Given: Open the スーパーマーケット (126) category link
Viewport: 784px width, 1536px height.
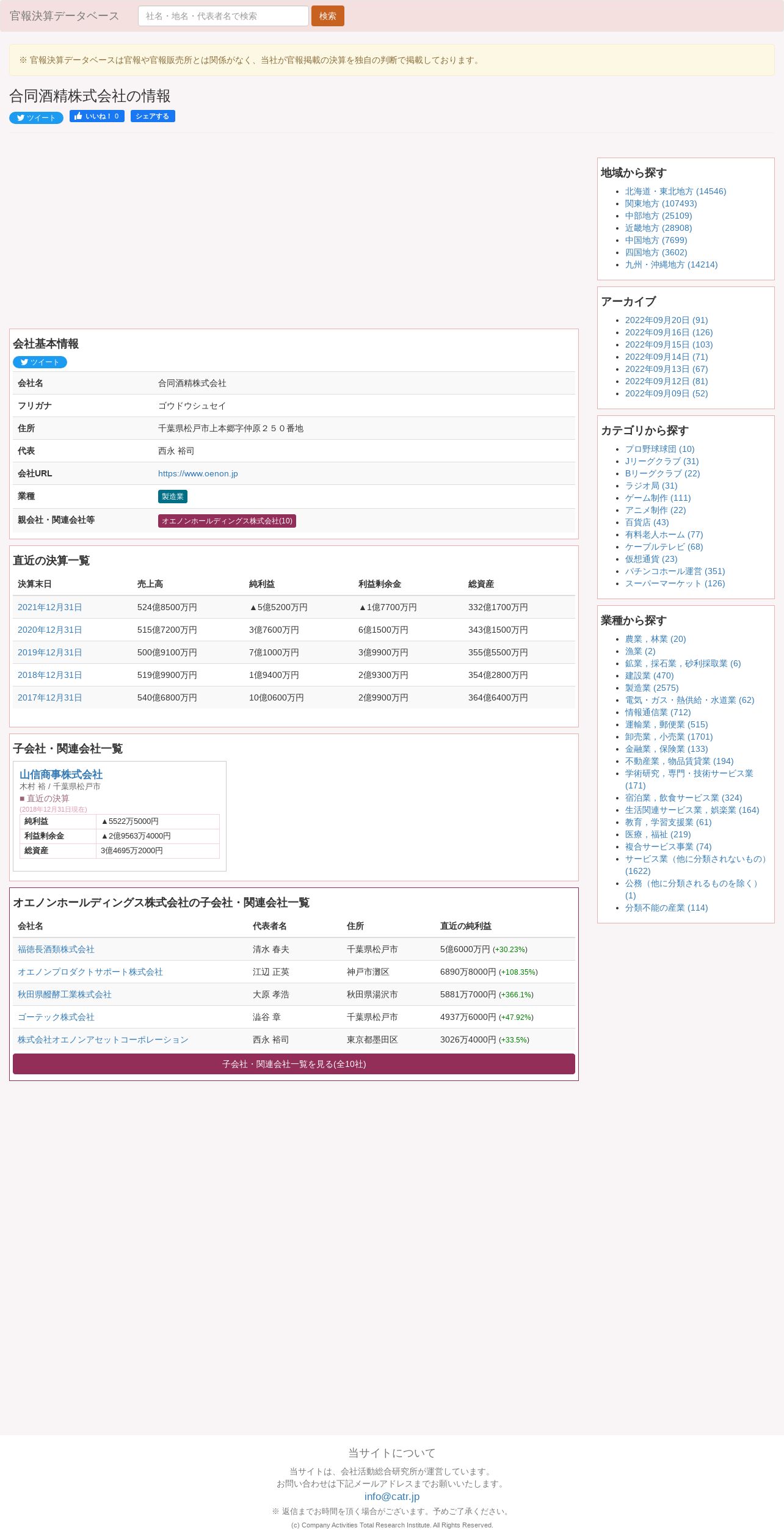Looking at the screenshot, I should [675, 583].
